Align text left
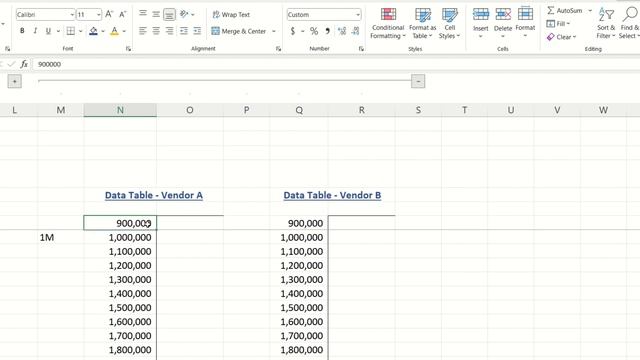 point(142,31)
